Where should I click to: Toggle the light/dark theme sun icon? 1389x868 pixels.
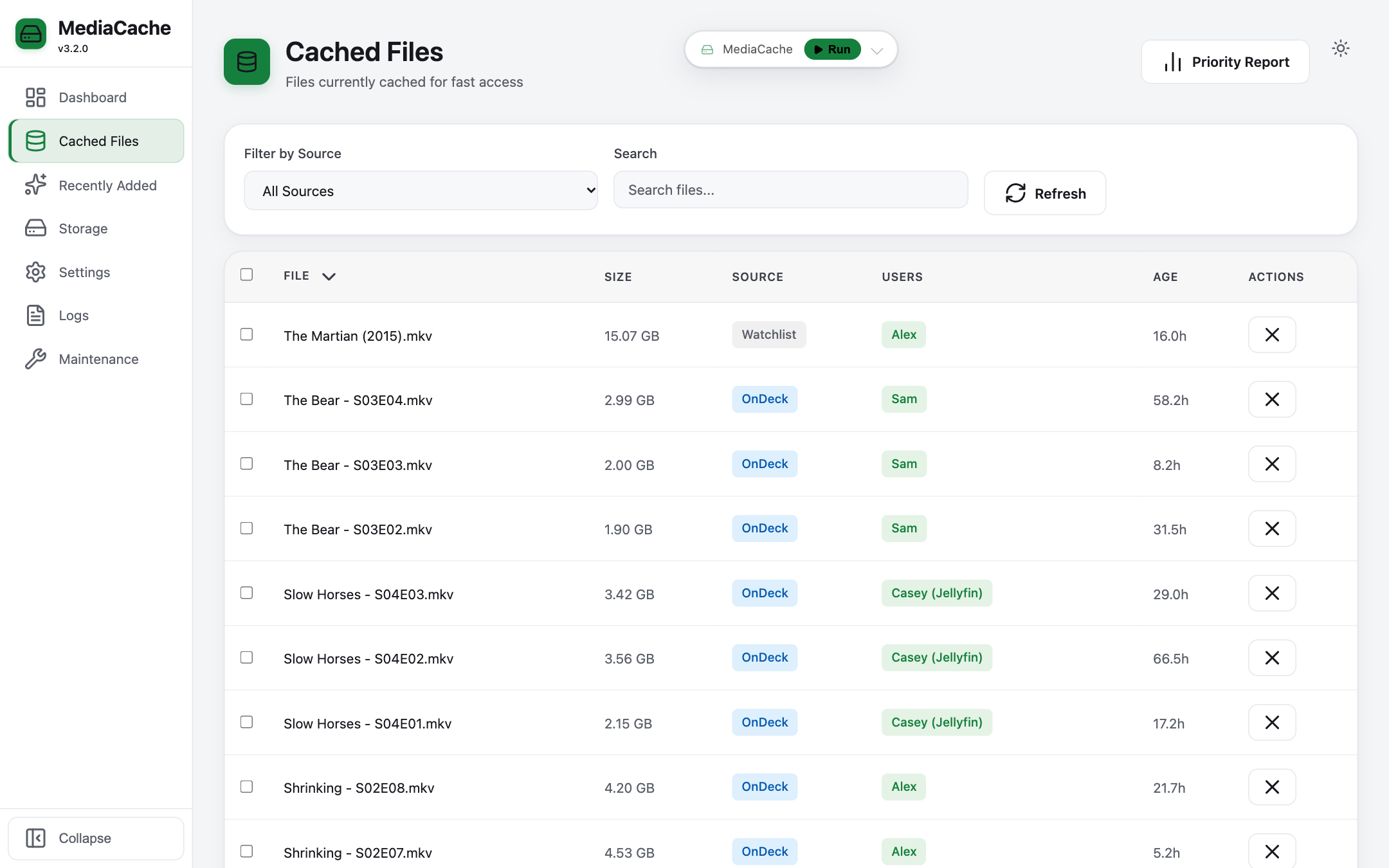pos(1340,48)
